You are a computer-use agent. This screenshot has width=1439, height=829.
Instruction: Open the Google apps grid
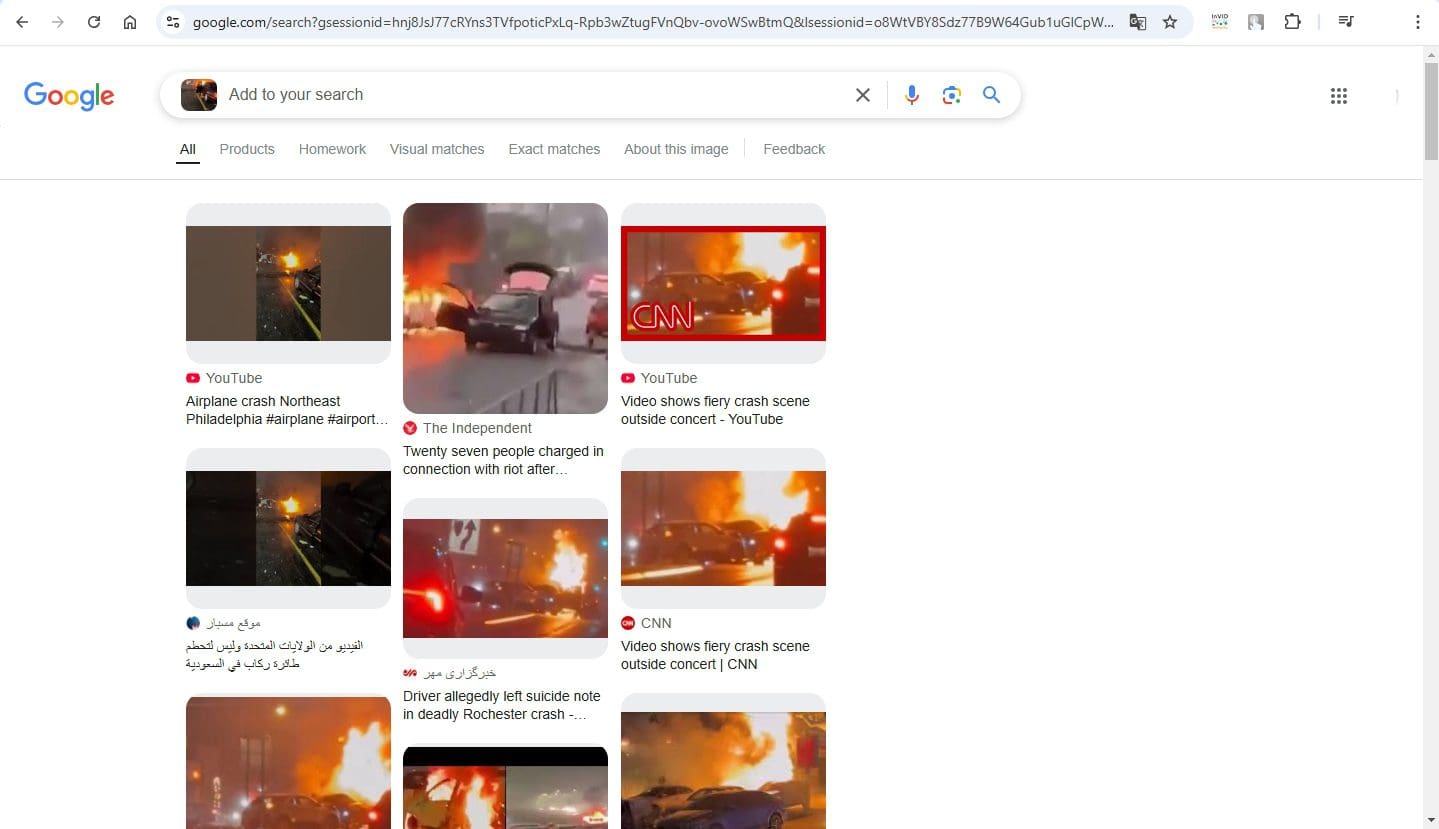click(1338, 96)
